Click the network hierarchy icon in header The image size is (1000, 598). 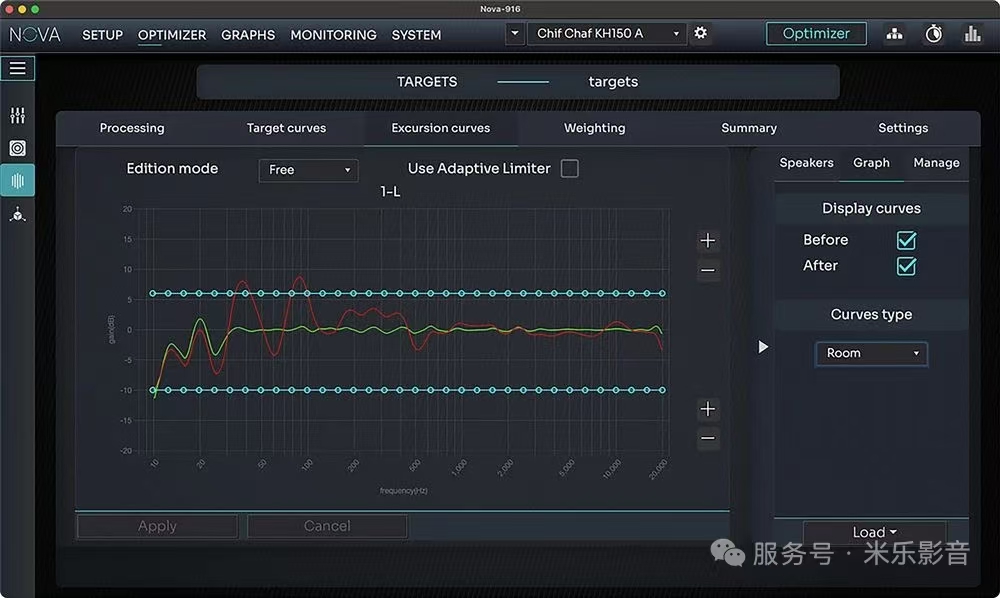point(894,34)
